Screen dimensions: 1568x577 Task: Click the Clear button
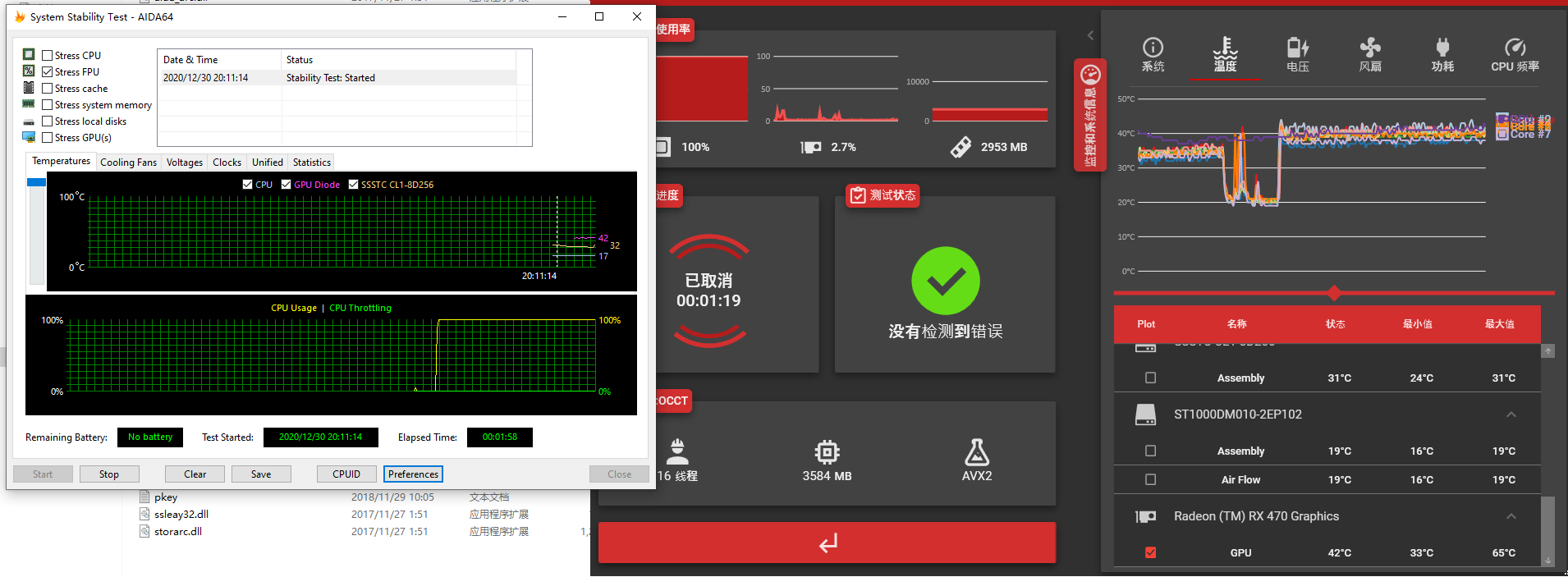click(x=195, y=474)
